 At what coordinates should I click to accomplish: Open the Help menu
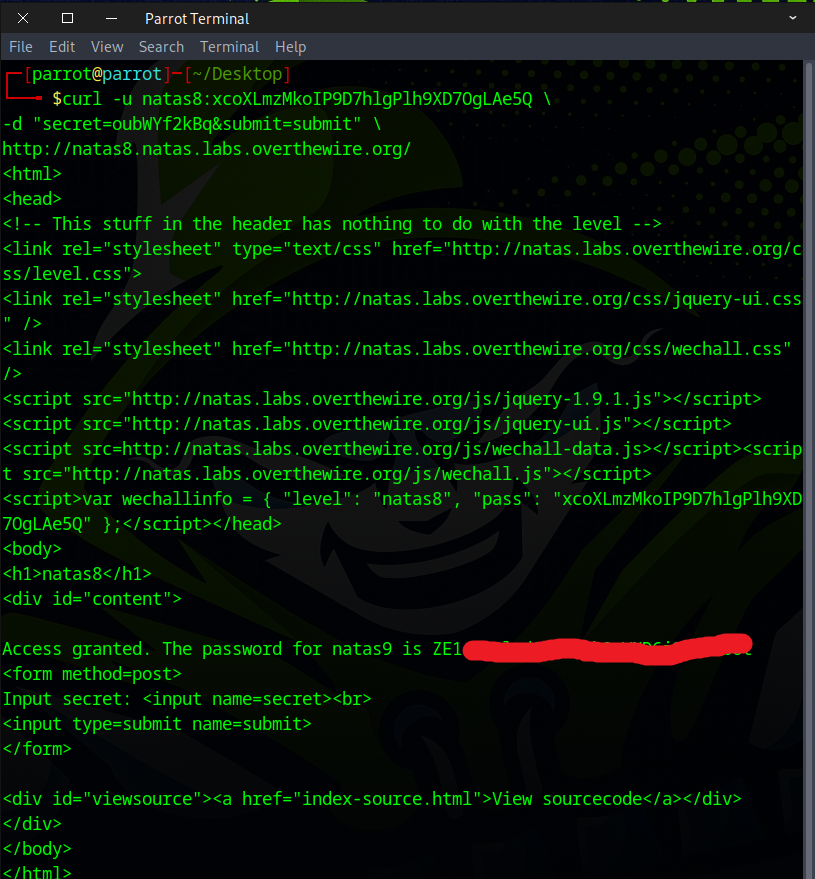coord(290,47)
